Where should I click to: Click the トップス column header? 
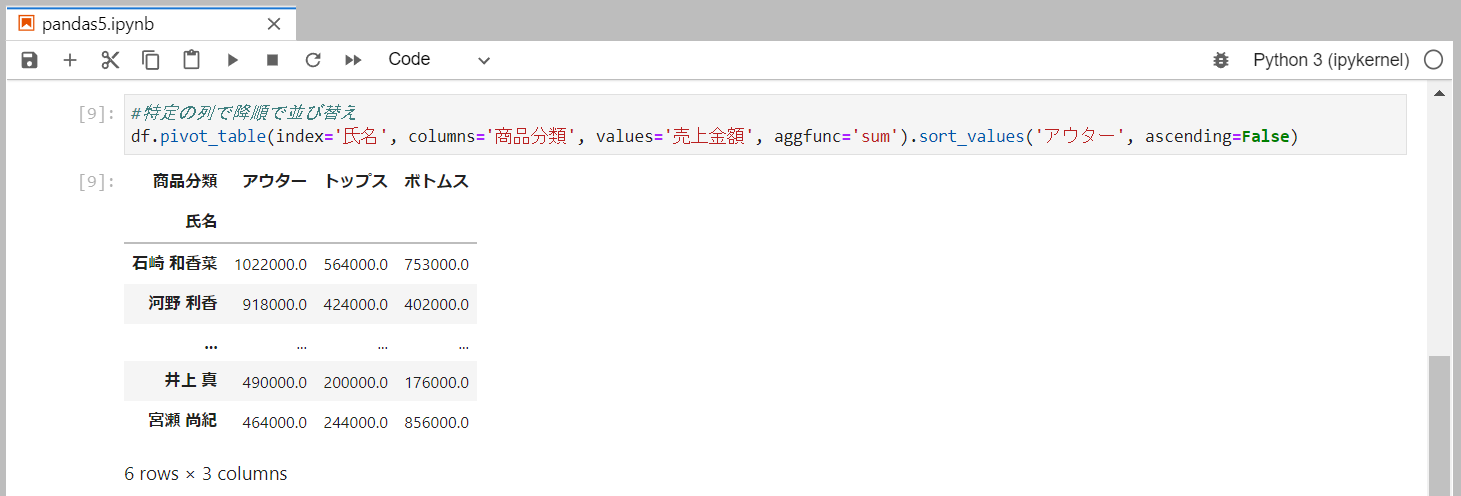[x=355, y=181]
